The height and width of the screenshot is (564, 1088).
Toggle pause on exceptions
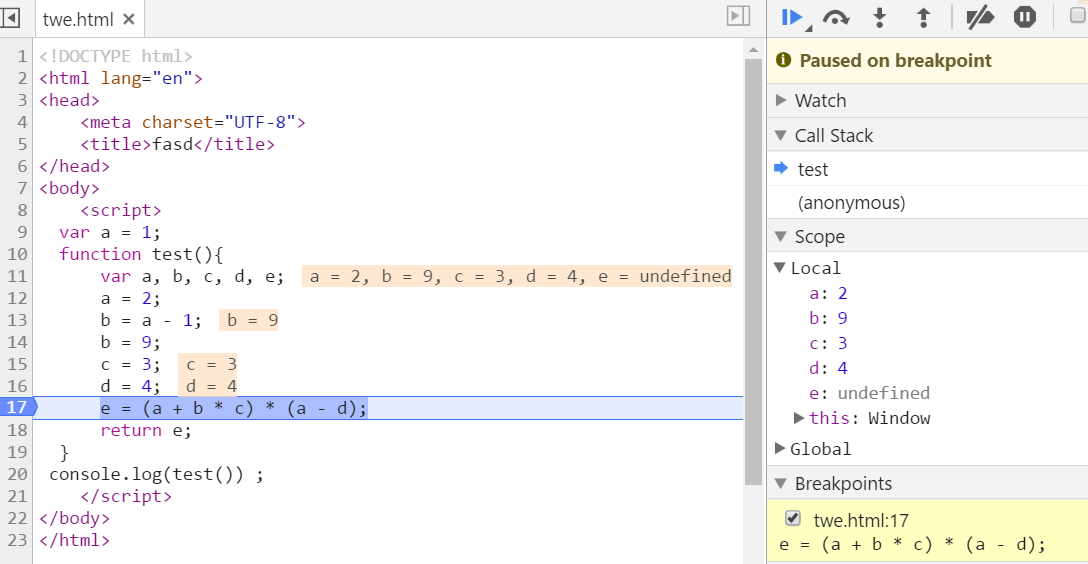point(1024,17)
